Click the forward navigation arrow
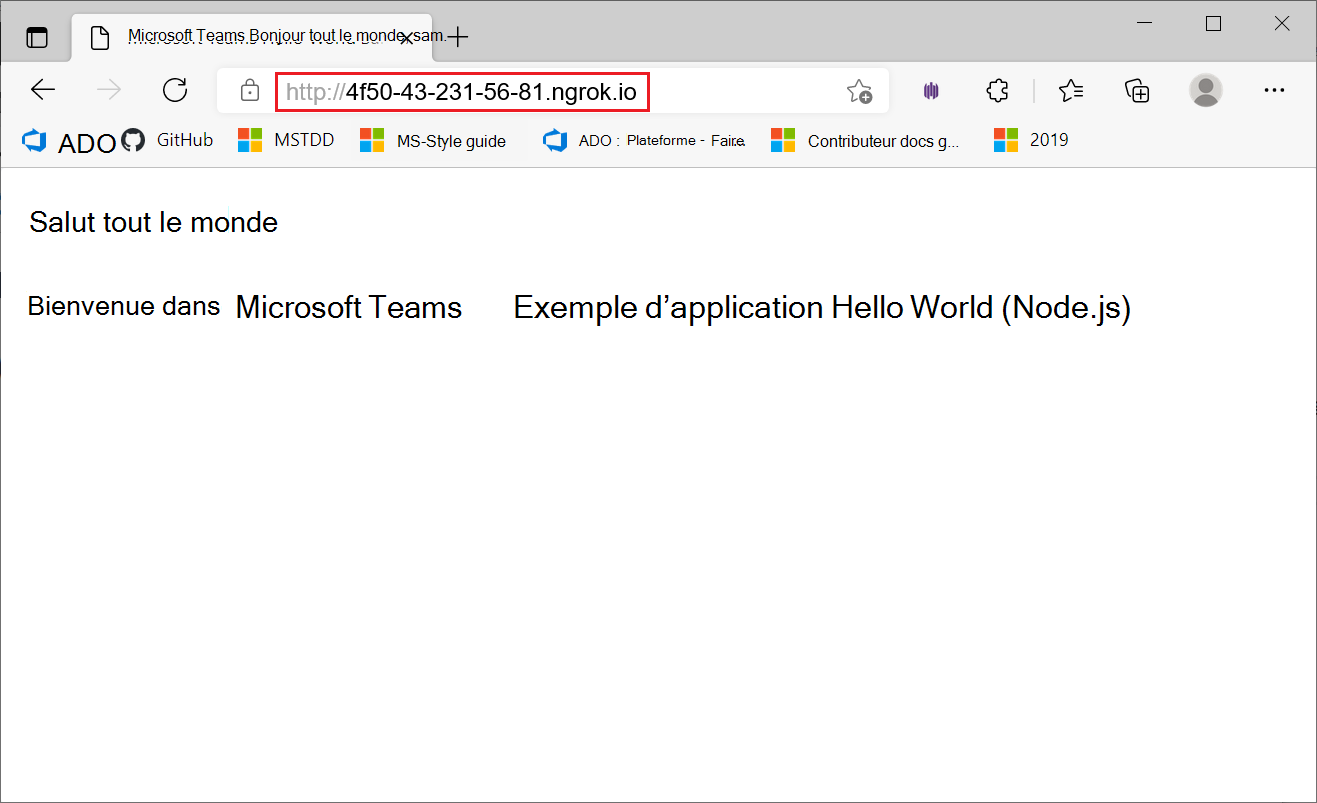 click(x=109, y=91)
